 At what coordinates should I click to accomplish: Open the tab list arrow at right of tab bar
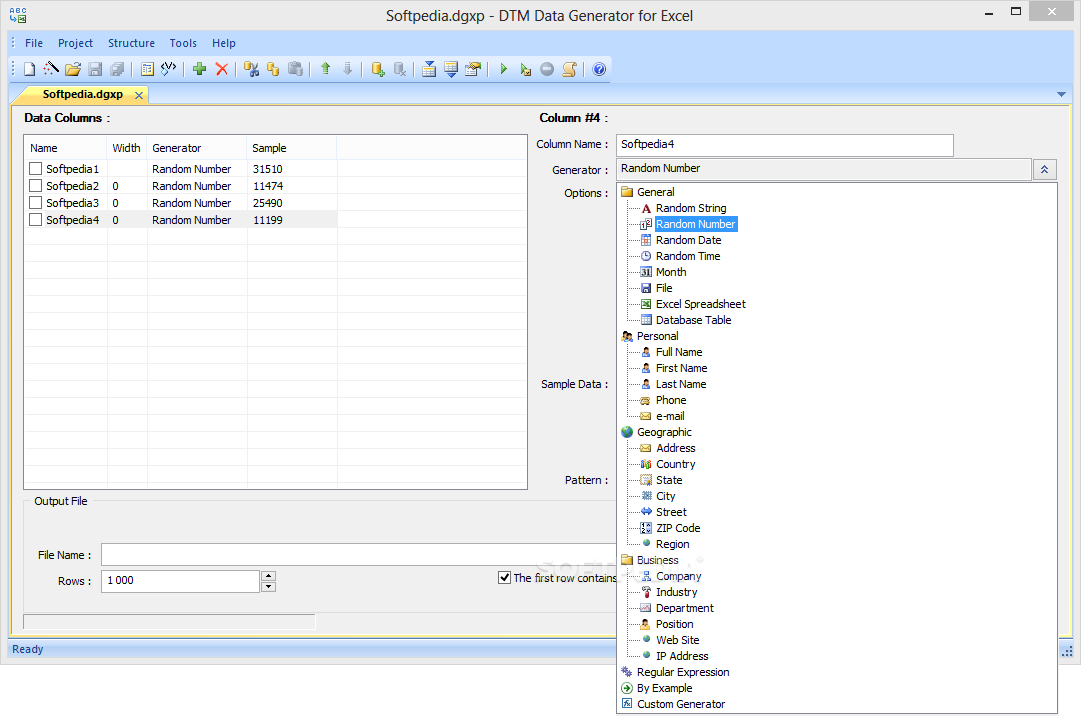(x=1061, y=94)
